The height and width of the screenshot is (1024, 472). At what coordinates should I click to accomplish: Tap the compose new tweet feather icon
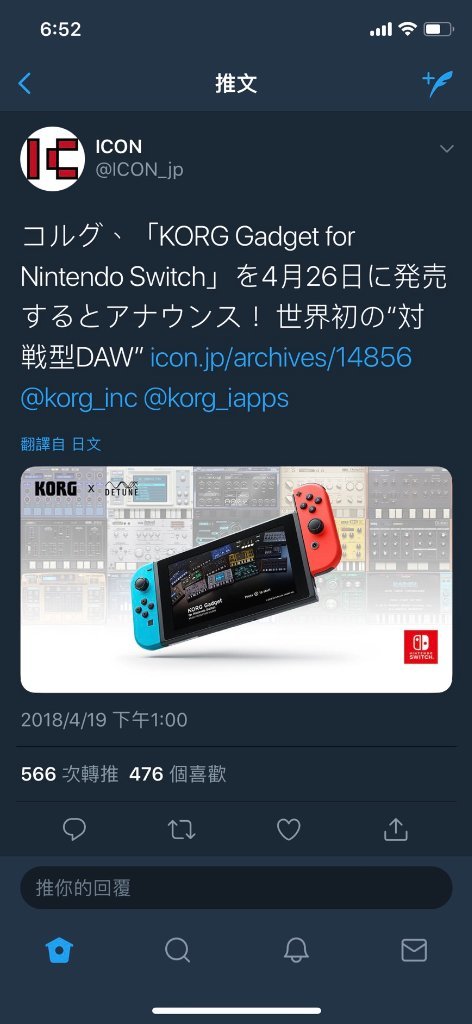[x=437, y=84]
